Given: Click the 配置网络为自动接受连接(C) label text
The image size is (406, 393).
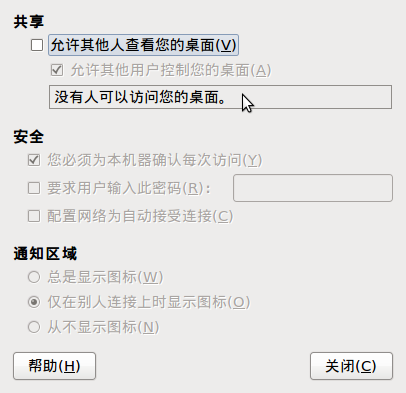Looking at the screenshot, I should tap(140, 216).
